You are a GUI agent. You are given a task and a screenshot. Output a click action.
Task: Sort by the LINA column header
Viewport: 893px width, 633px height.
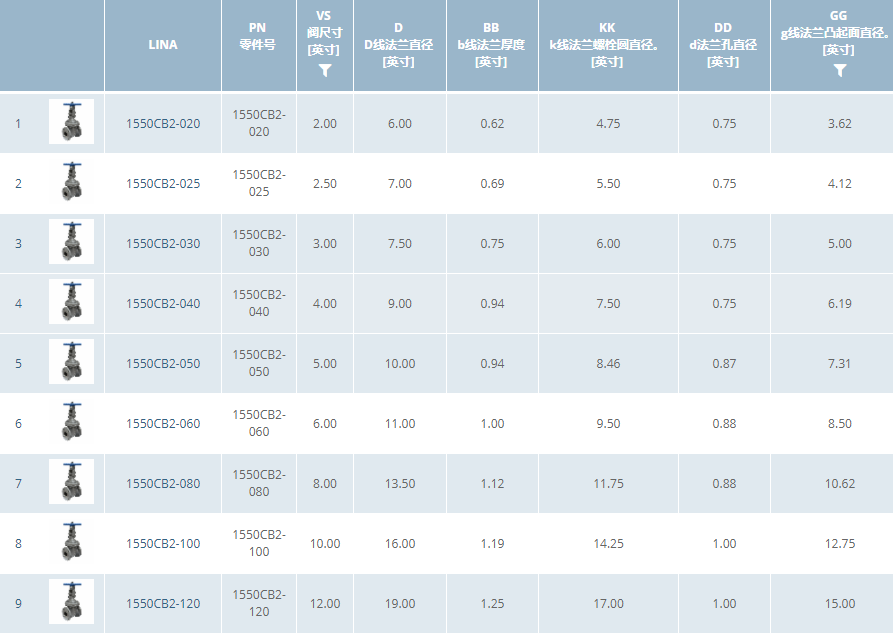(163, 44)
